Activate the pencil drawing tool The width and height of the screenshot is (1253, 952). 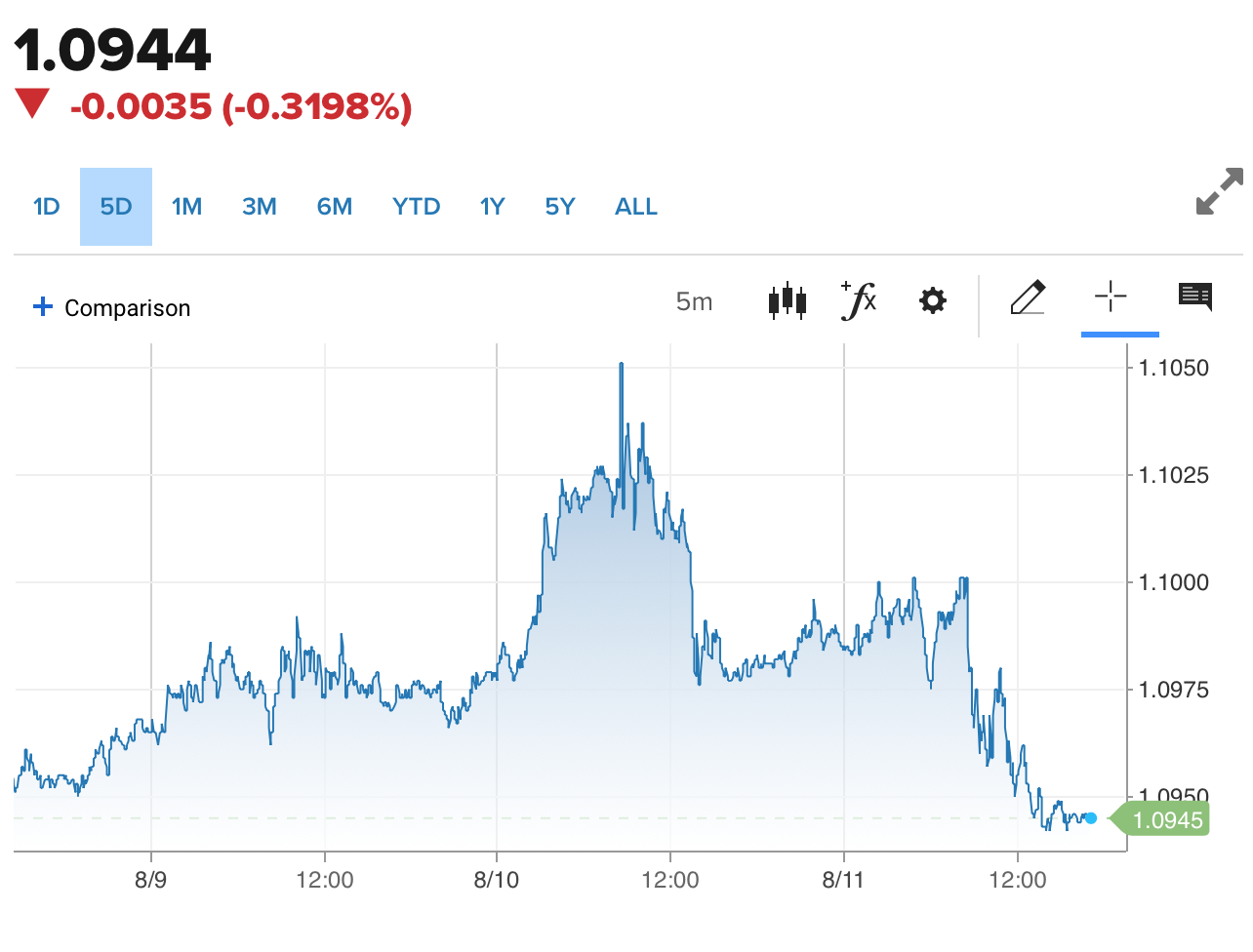[x=1028, y=298]
